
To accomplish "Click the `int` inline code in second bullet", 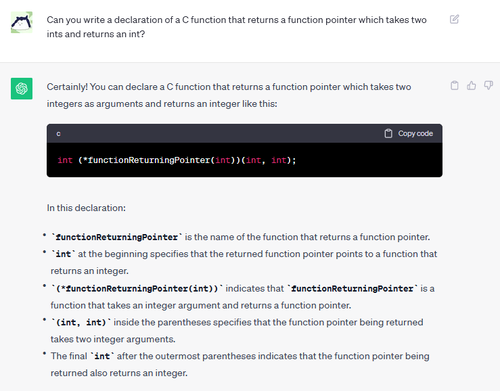I will coord(63,254).
